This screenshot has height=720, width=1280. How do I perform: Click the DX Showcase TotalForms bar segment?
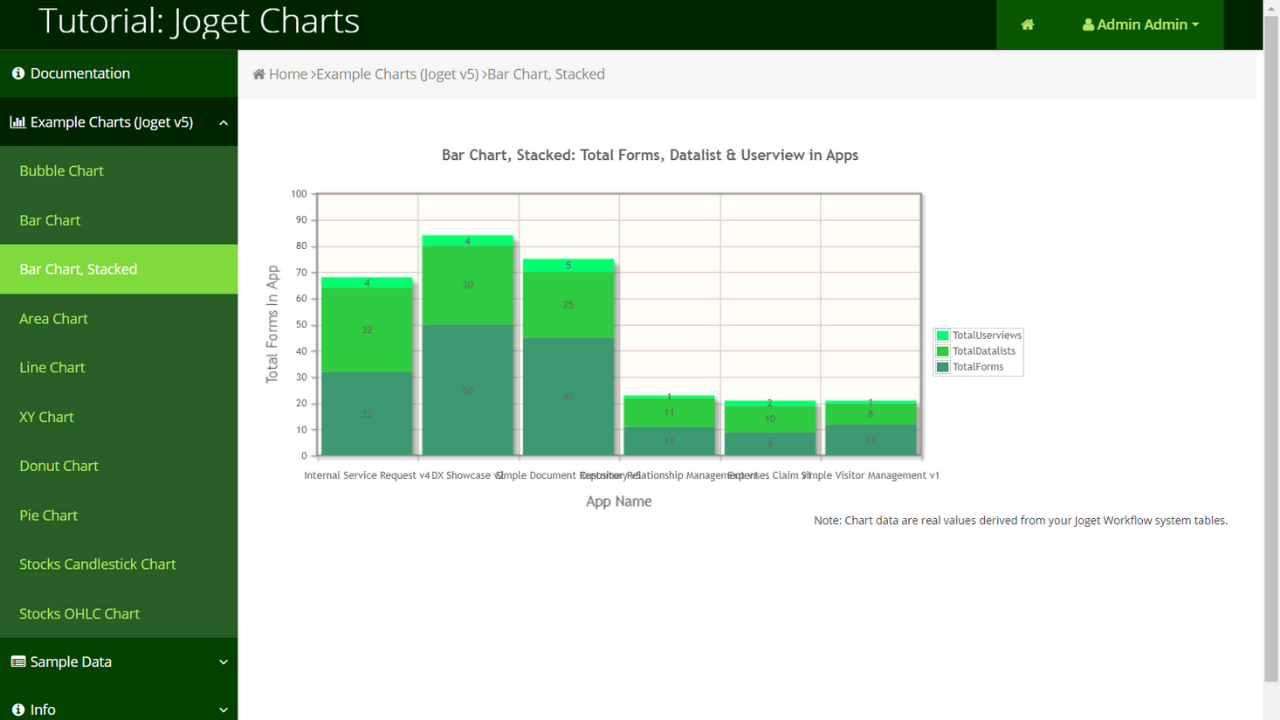tap(468, 390)
